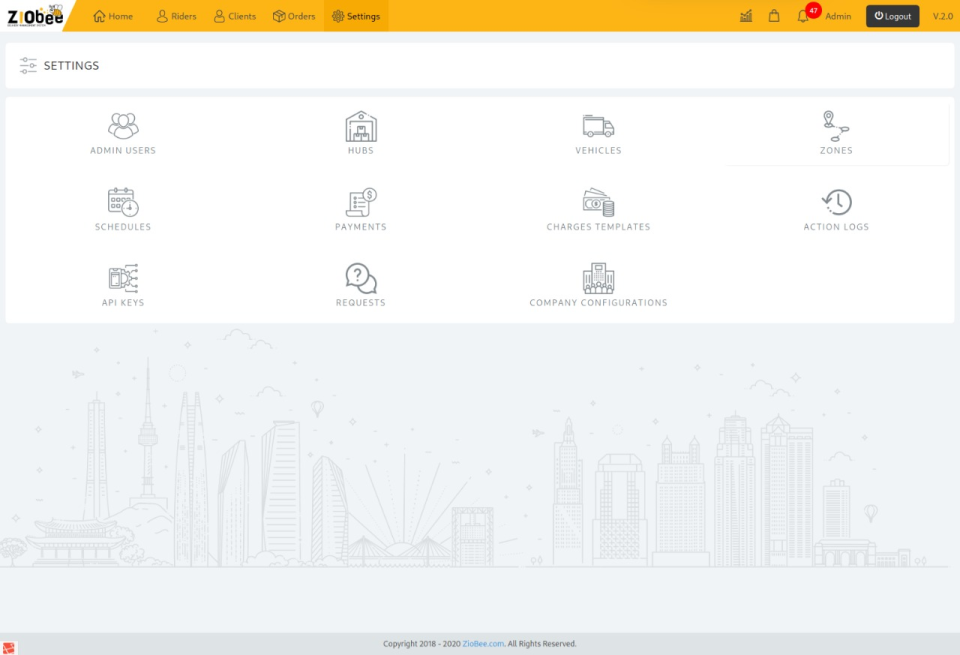
Task: Open the Schedules calendar icon
Action: 122,200
